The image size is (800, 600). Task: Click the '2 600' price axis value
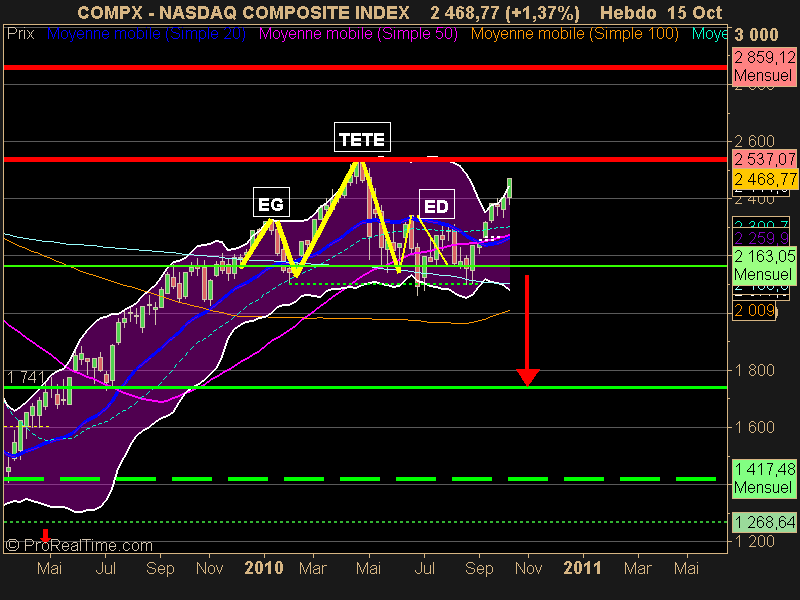pos(754,141)
